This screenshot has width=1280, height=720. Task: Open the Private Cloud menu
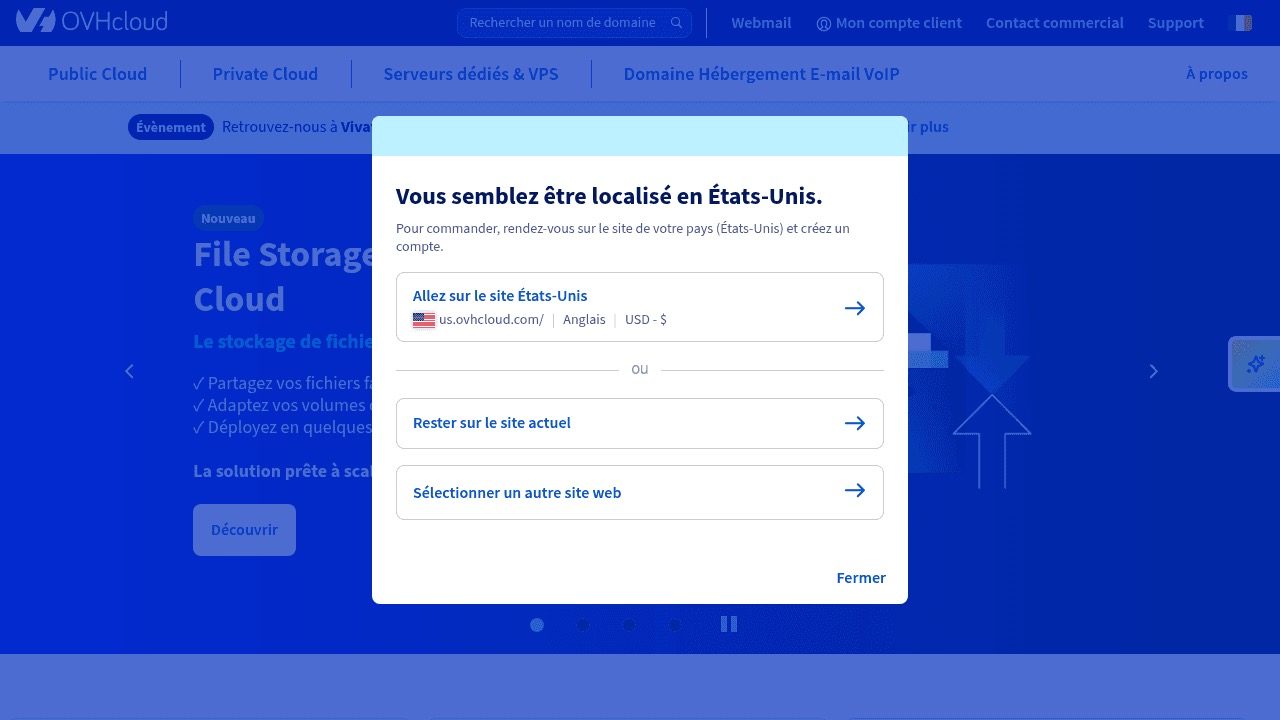tap(265, 74)
